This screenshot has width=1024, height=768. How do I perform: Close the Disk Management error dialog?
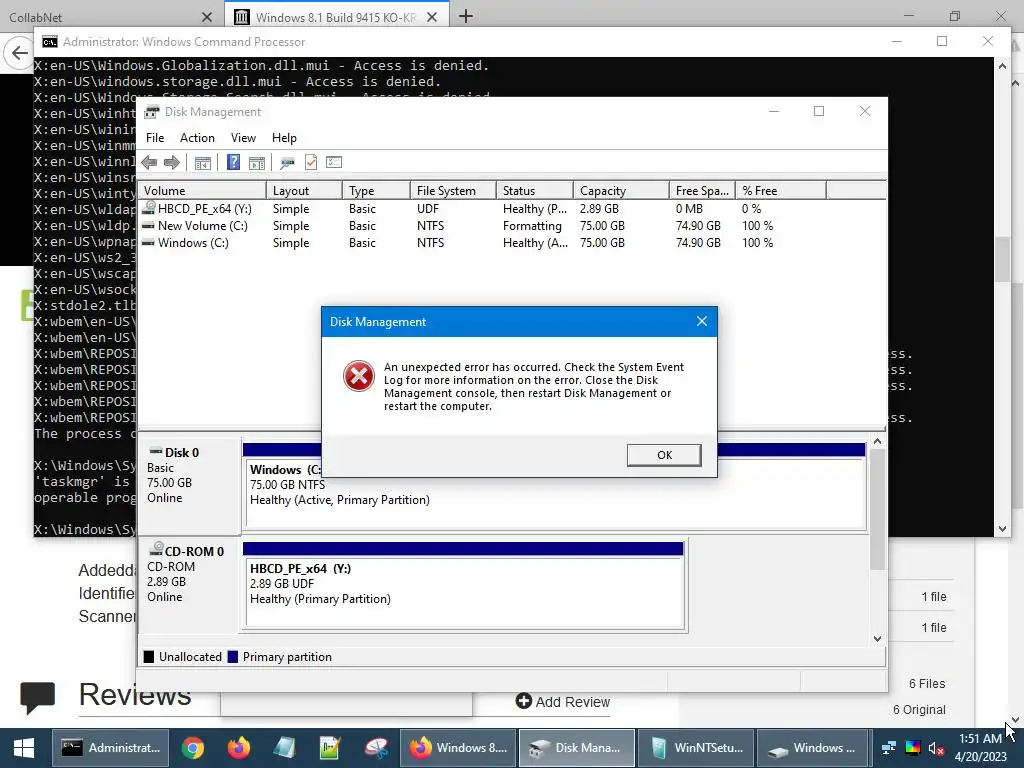[701, 321]
